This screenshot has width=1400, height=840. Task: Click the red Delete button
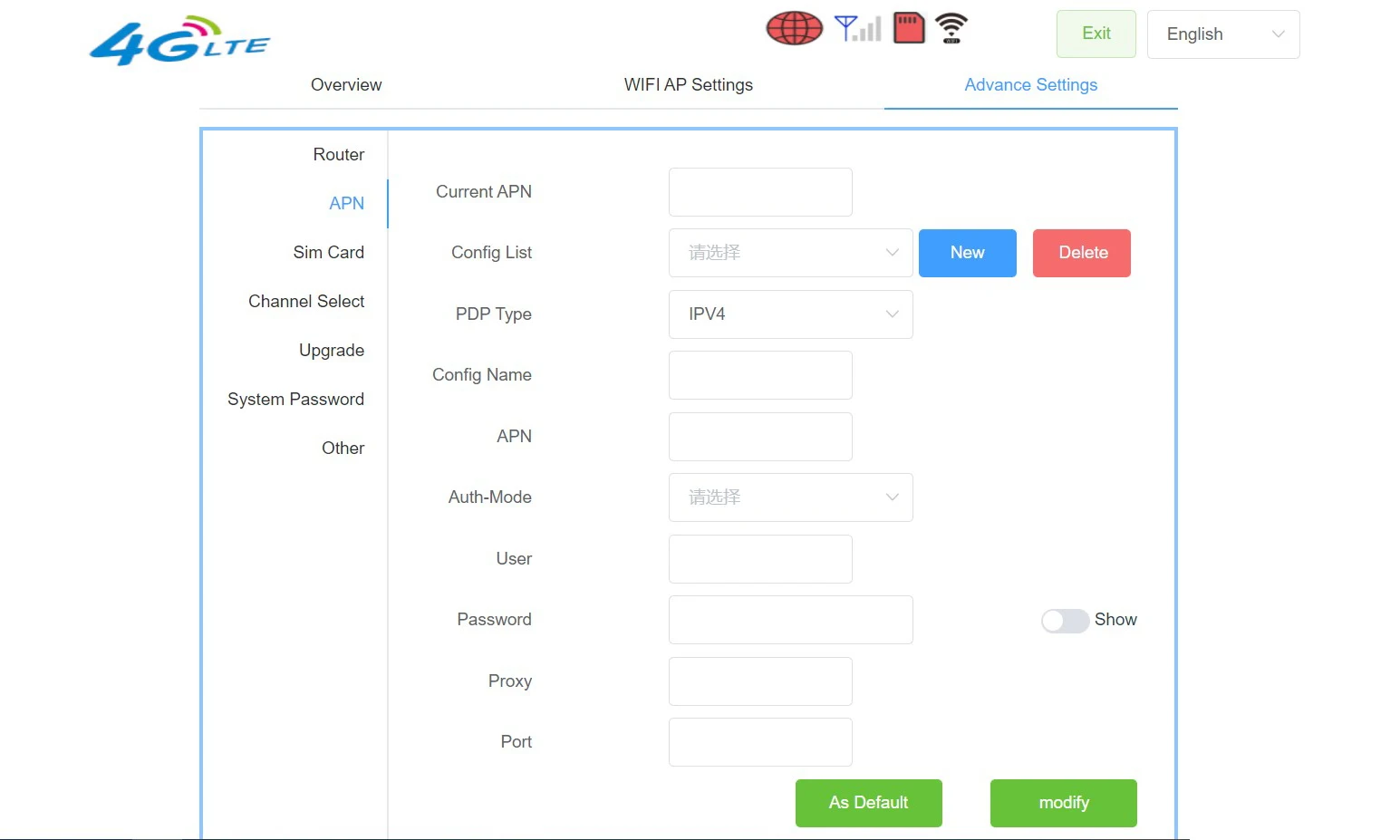[1082, 253]
